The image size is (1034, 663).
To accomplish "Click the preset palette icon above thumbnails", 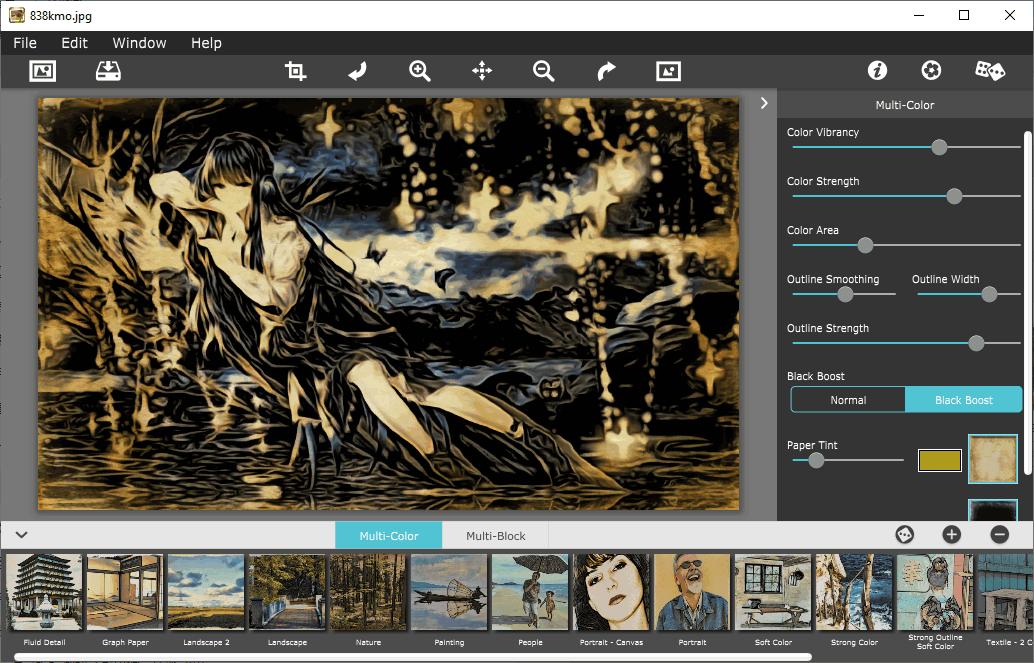I will [x=905, y=534].
